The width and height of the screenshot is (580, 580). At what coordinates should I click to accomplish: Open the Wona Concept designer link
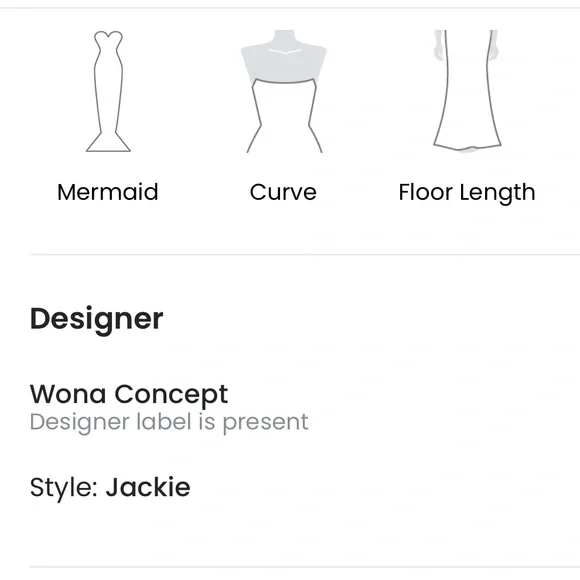pyautogui.click(x=129, y=394)
